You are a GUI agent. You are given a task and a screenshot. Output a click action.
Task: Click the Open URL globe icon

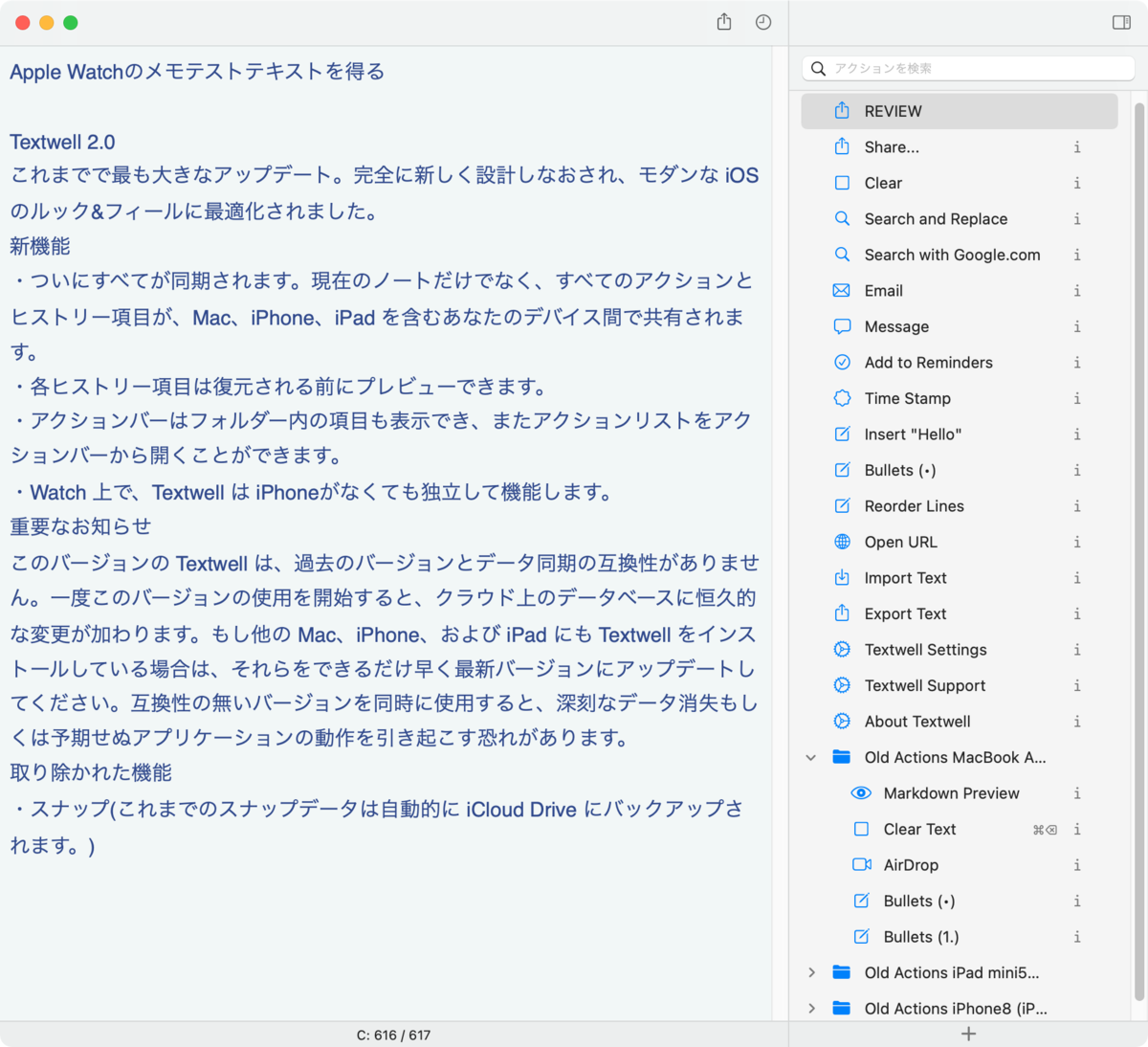tap(842, 542)
